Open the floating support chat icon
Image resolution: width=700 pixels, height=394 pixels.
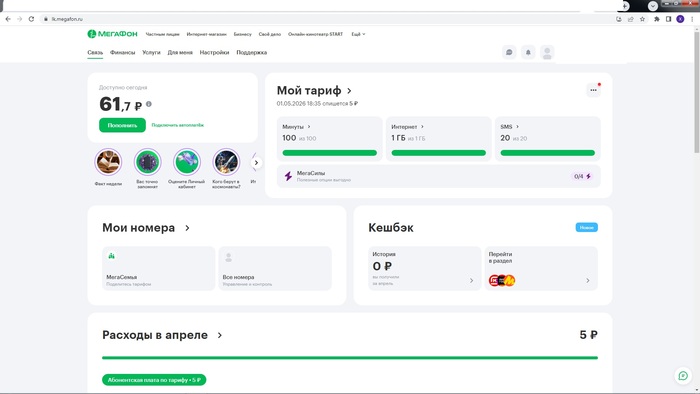coord(683,376)
